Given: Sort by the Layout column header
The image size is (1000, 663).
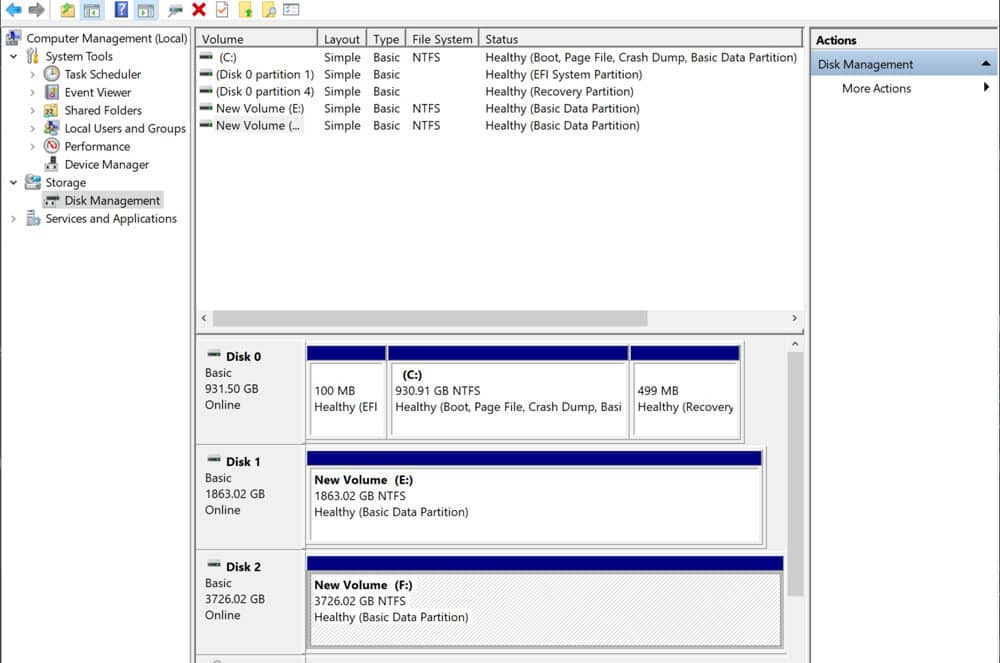Looking at the screenshot, I should [342, 38].
